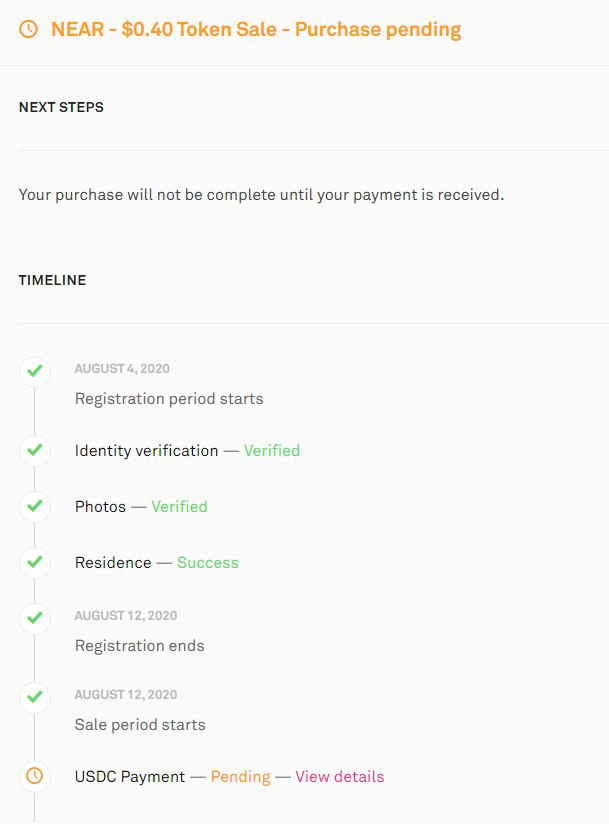The width and height of the screenshot is (609, 824).
Task: Select the Next Steps section heading
Action: tap(61, 107)
